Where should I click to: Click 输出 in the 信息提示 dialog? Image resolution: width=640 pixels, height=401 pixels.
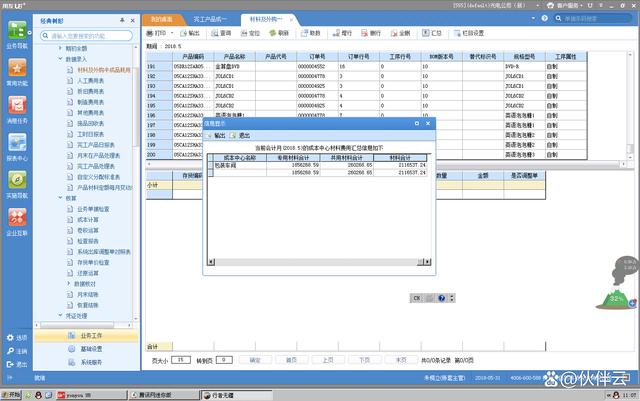[x=216, y=135]
